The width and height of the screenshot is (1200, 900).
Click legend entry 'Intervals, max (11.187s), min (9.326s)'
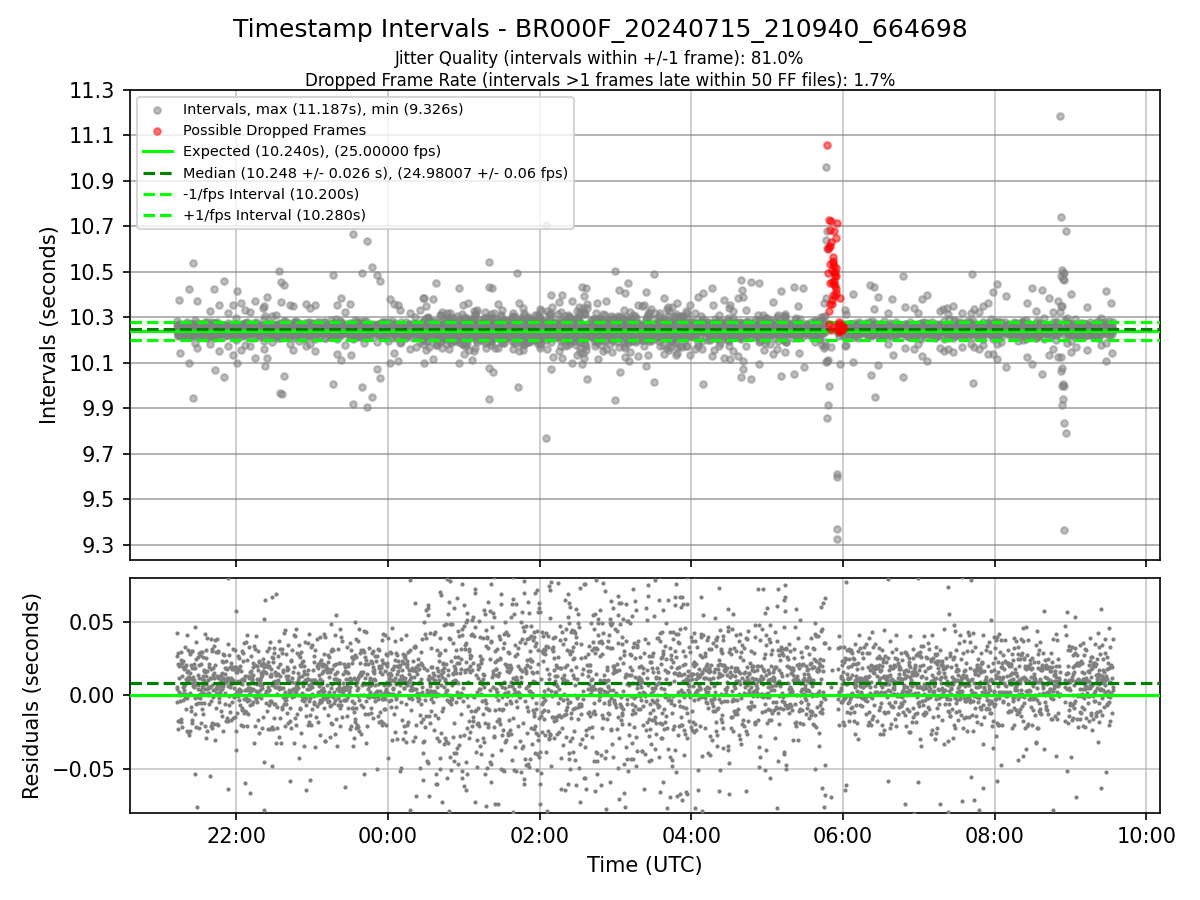323,109
